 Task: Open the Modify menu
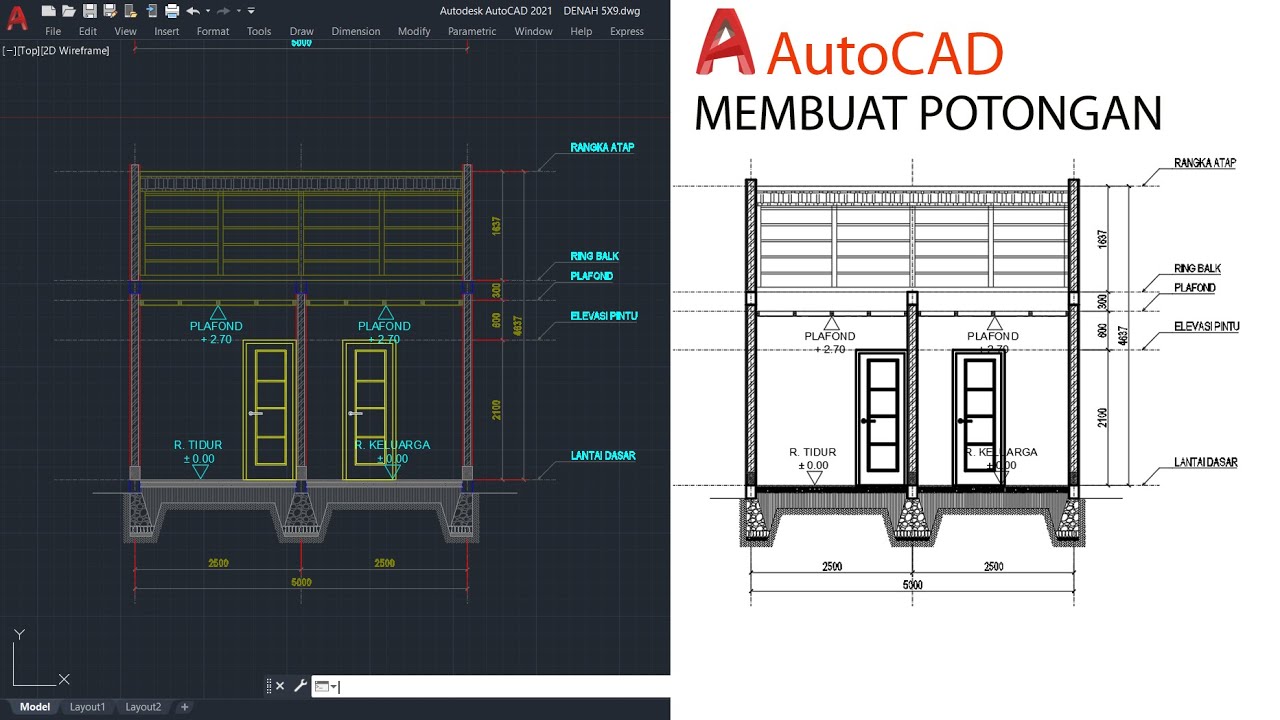tap(414, 31)
